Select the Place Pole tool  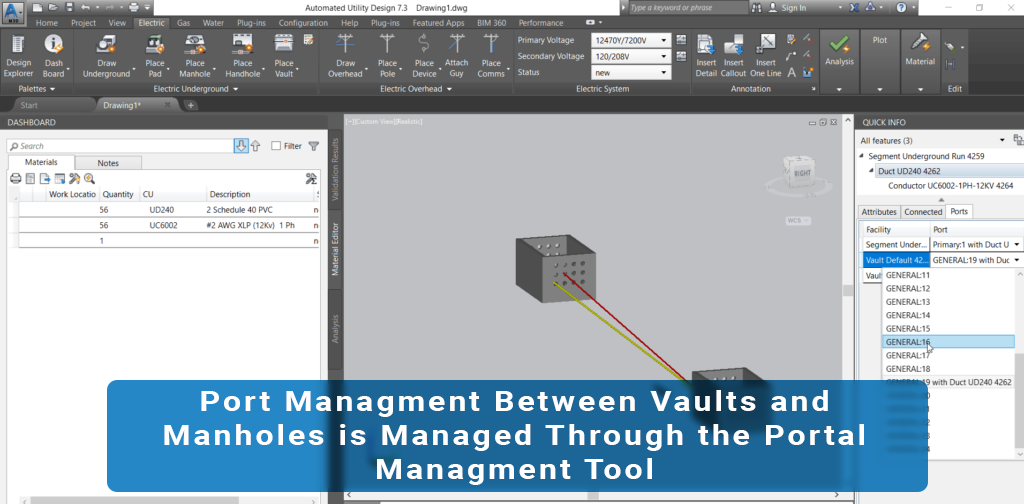click(x=387, y=55)
